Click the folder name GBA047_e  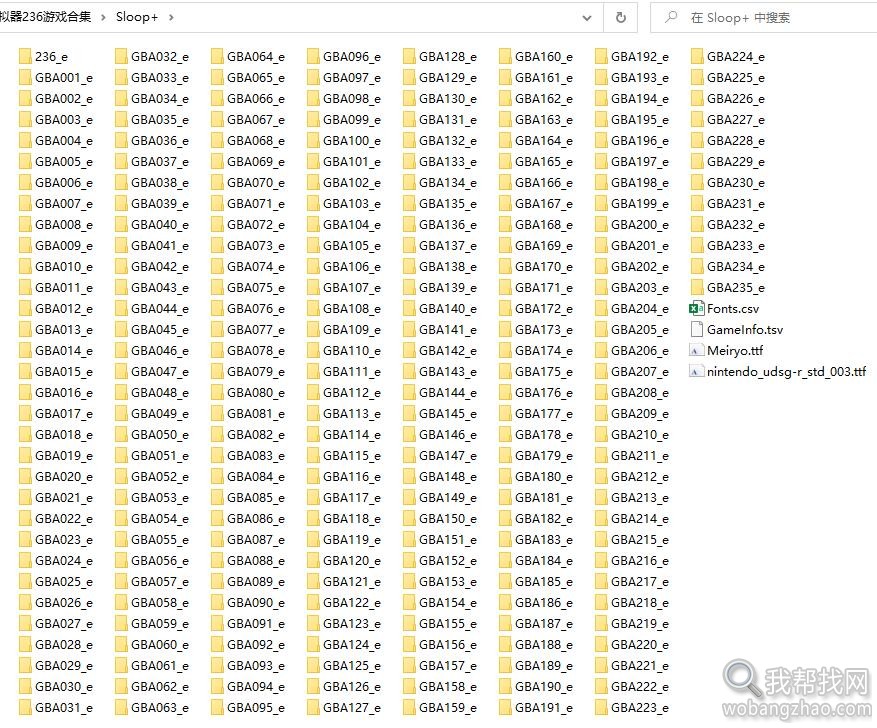pos(160,372)
